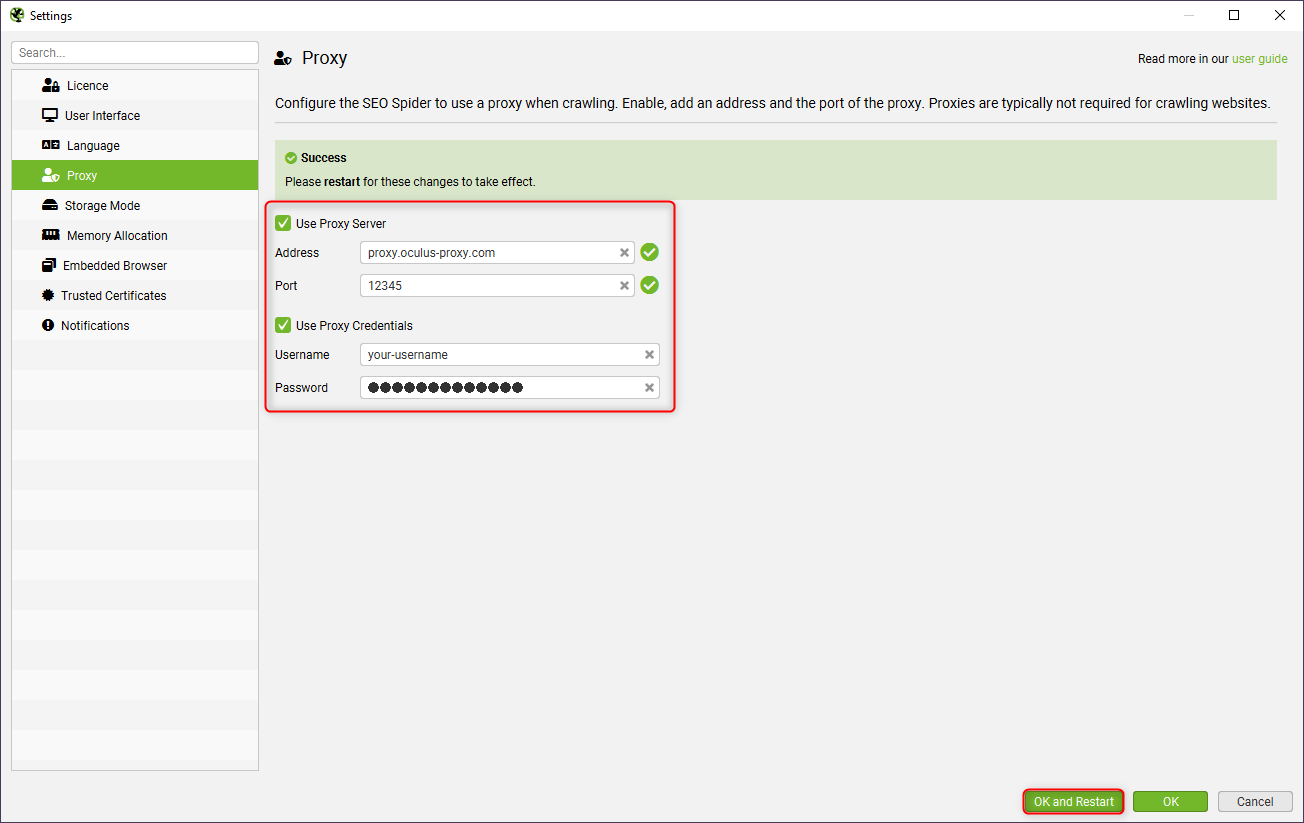Go to Storage Mode settings
The image size is (1304, 823).
coord(135,205)
